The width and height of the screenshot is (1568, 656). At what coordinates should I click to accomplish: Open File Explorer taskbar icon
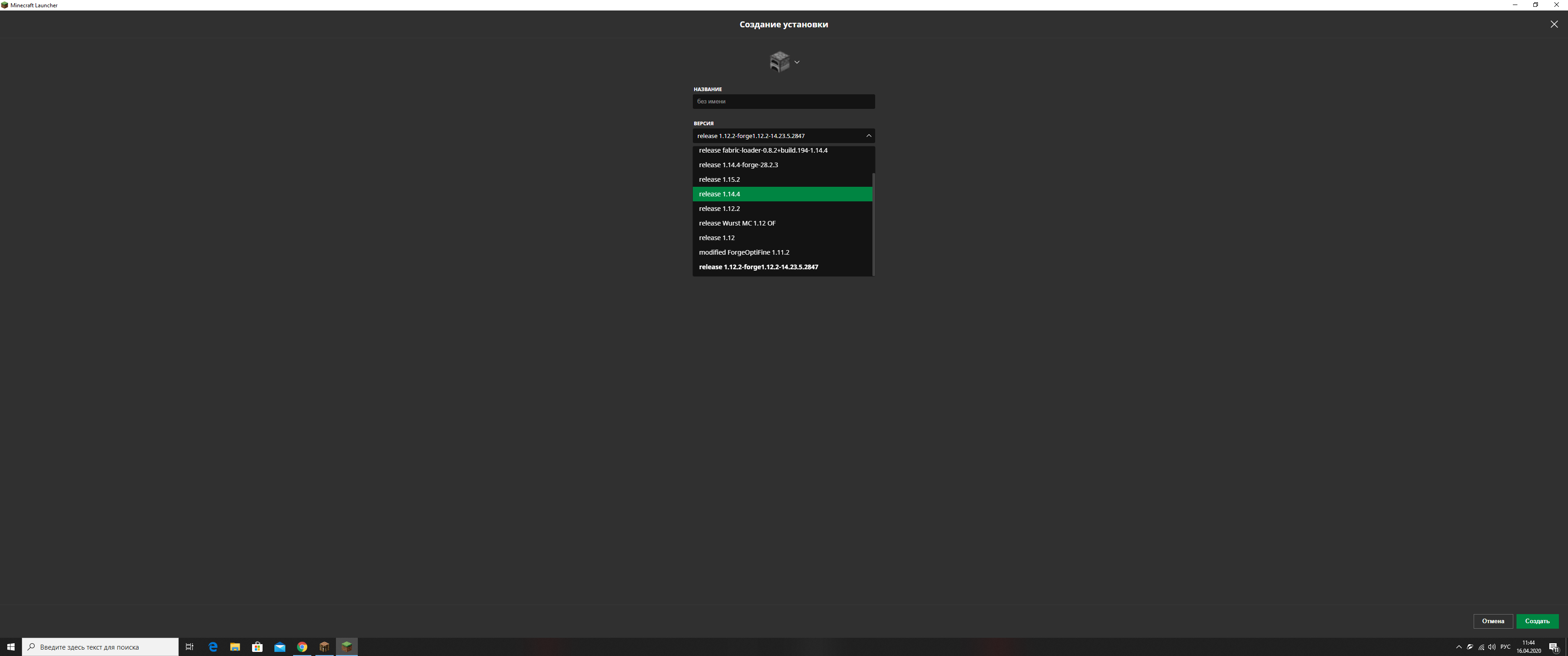click(x=235, y=647)
